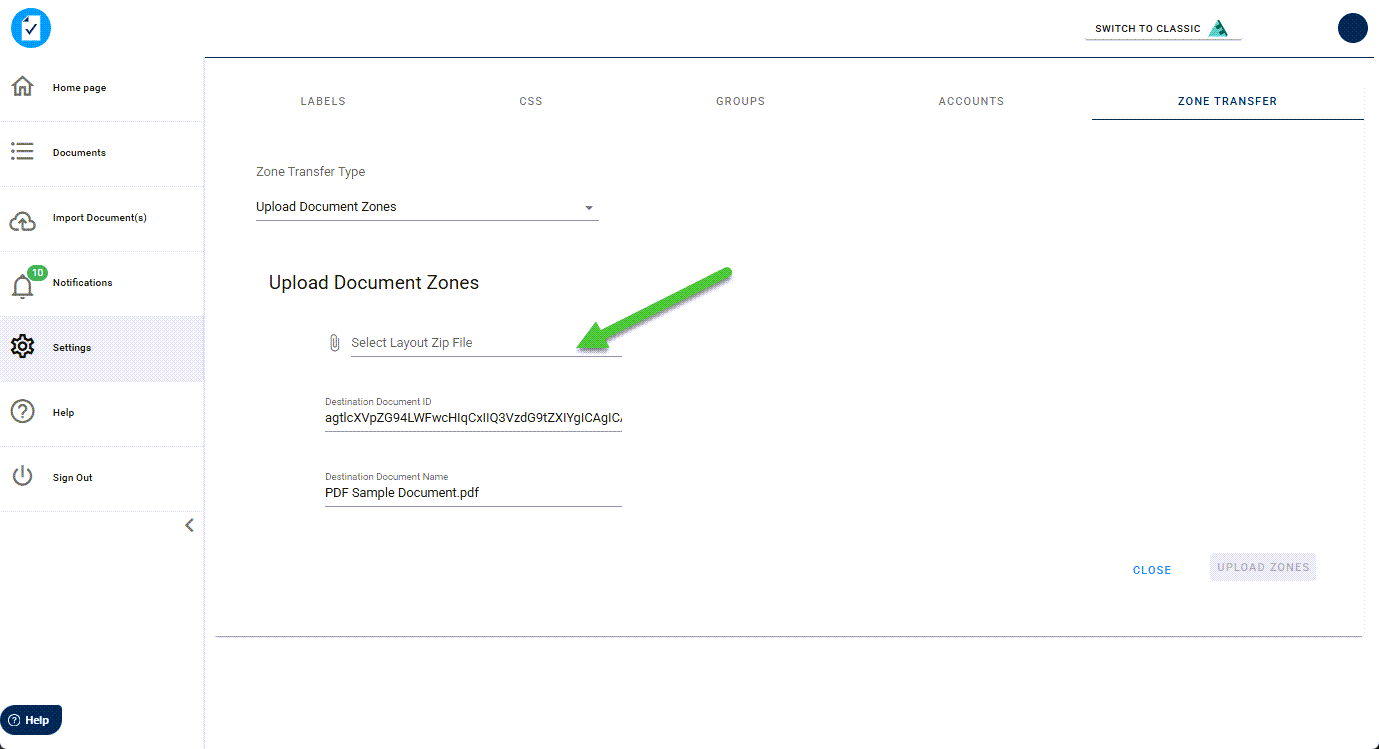Click the Upload Zones button
The width and height of the screenshot is (1379, 749).
(x=1262, y=566)
